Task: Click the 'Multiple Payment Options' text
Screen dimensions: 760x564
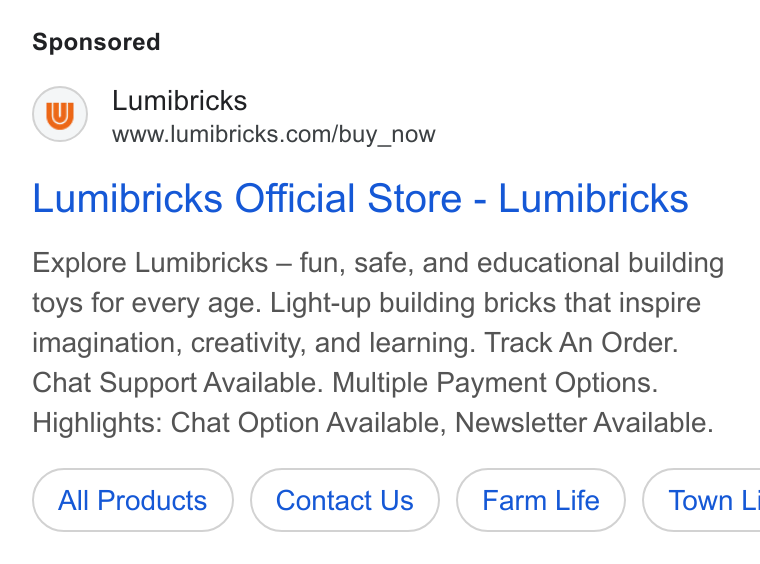Action: click(495, 383)
